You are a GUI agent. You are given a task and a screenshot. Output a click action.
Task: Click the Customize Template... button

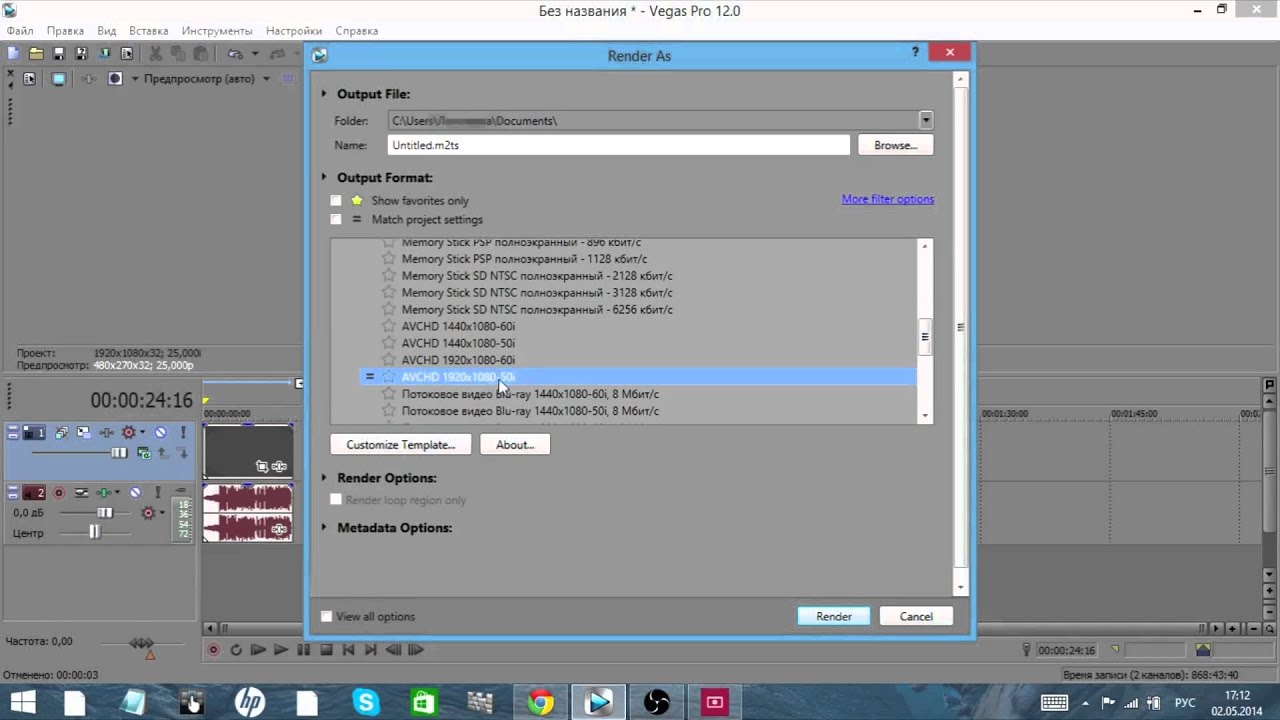[x=400, y=445]
